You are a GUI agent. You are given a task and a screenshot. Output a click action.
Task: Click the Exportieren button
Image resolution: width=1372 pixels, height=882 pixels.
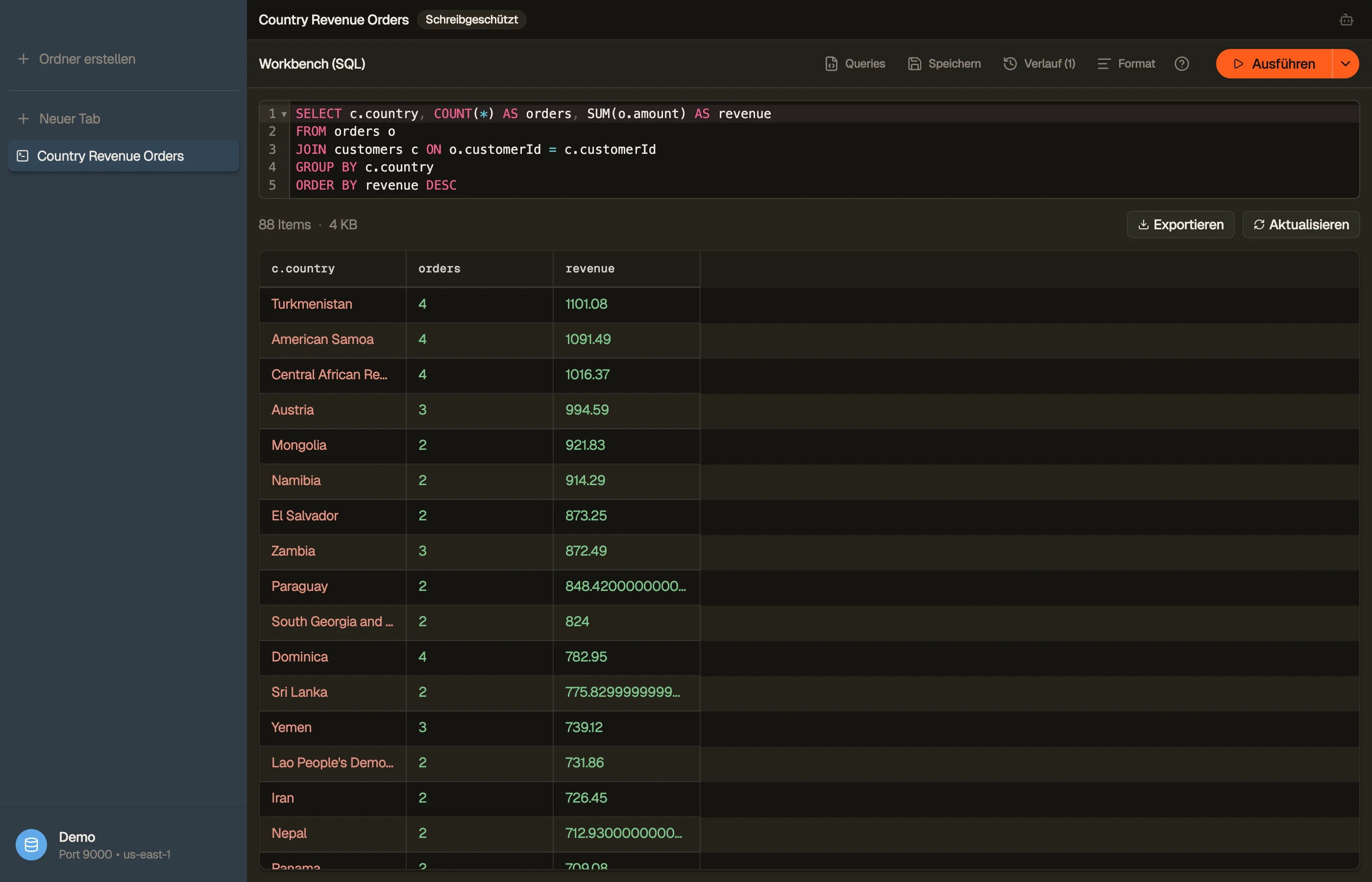pos(1181,224)
